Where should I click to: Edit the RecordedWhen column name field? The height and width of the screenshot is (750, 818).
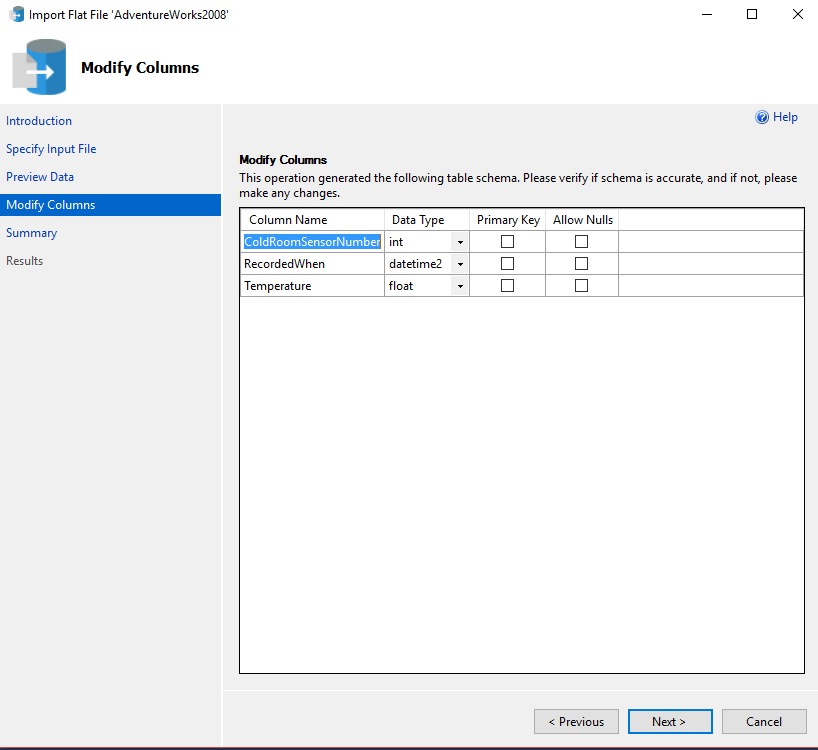coord(312,264)
